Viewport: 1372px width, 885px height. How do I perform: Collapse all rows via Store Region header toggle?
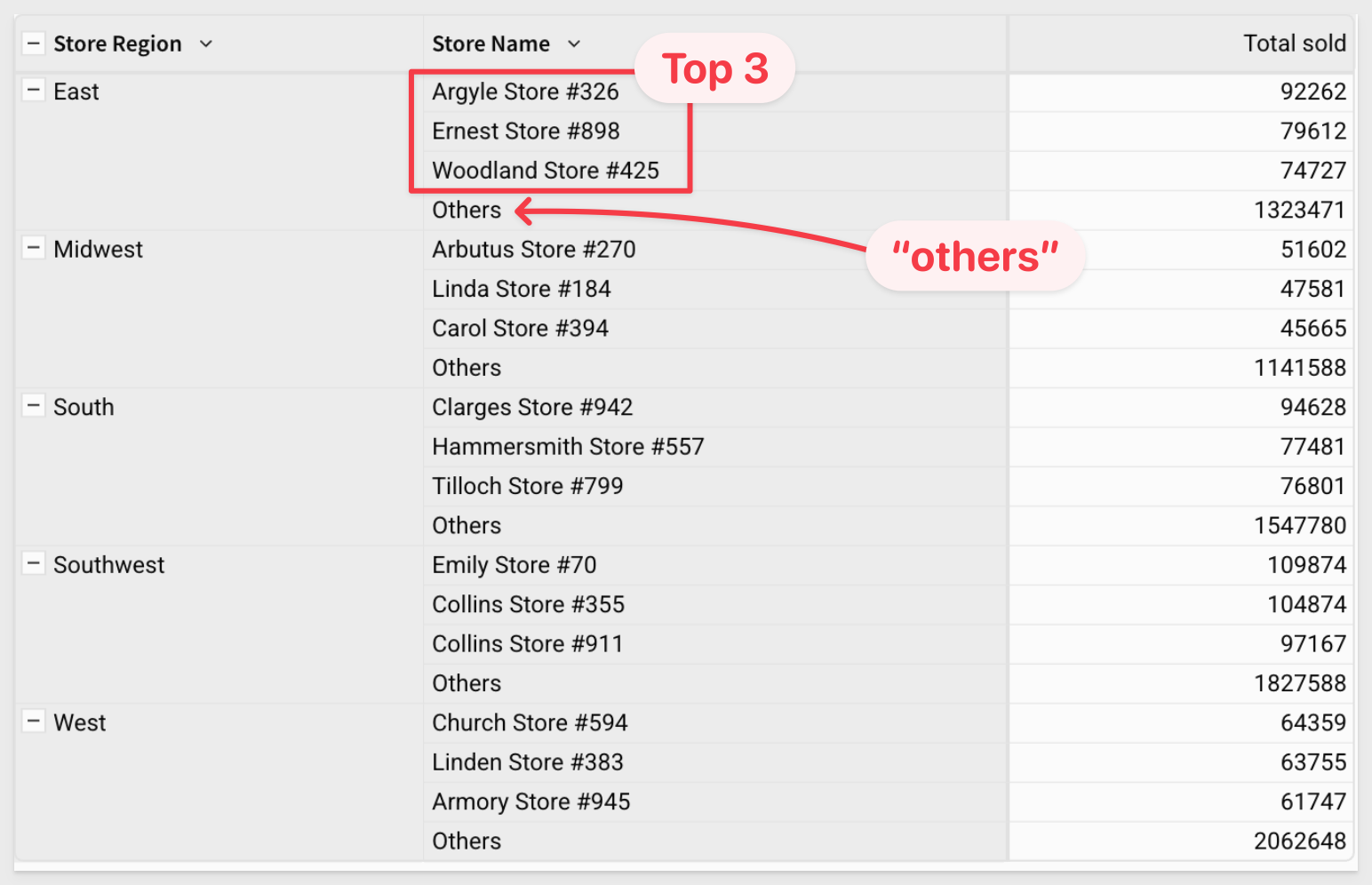click(x=33, y=44)
